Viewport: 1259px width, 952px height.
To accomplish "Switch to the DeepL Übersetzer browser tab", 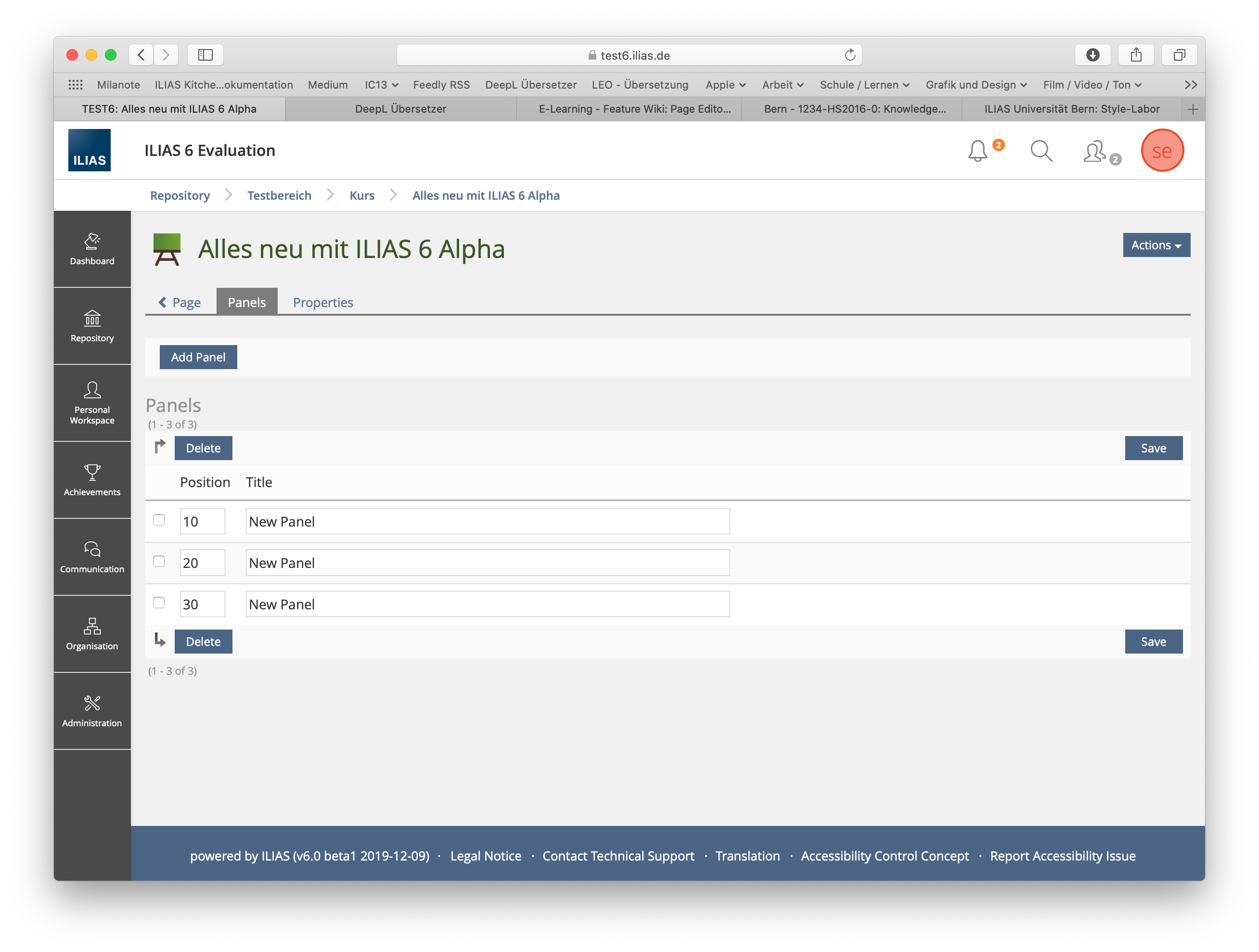I will pos(400,109).
